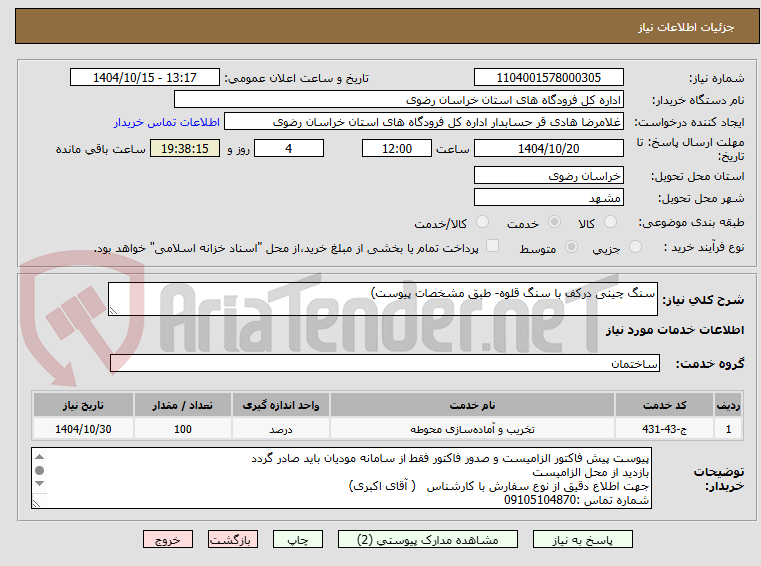
Task: Click scroll up arrow in buyer notes
Action: [40, 457]
